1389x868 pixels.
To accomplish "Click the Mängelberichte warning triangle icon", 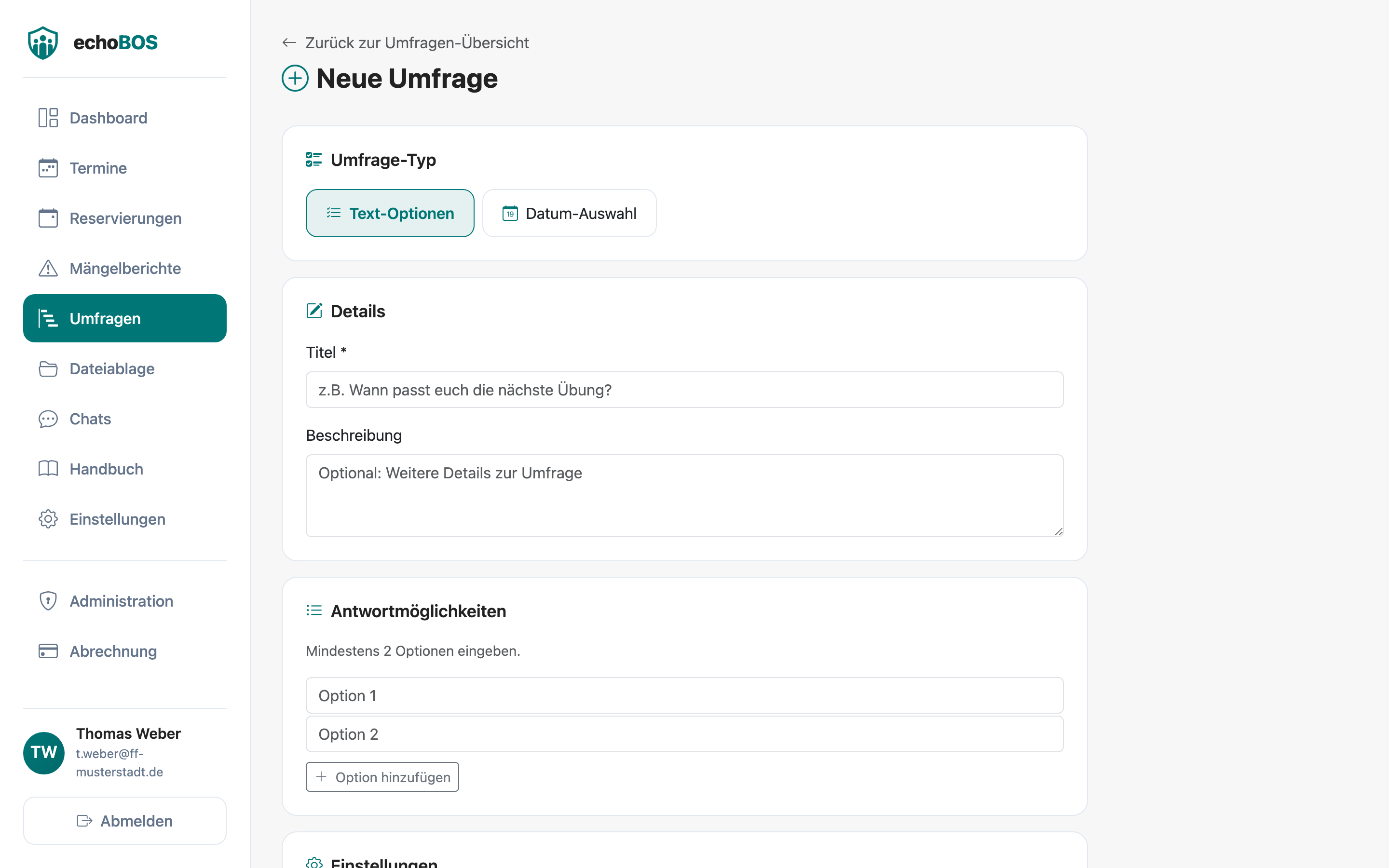I will point(48,268).
